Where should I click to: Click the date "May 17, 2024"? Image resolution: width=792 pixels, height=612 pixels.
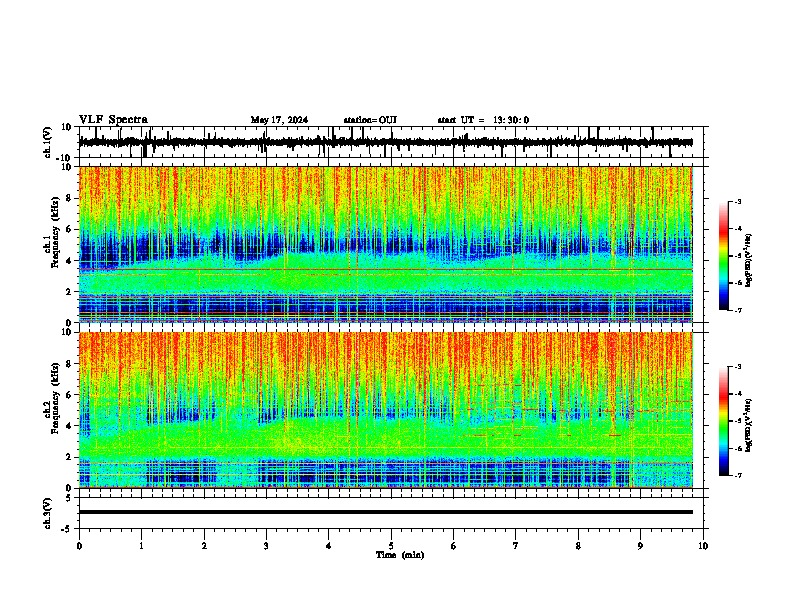tap(279, 120)
